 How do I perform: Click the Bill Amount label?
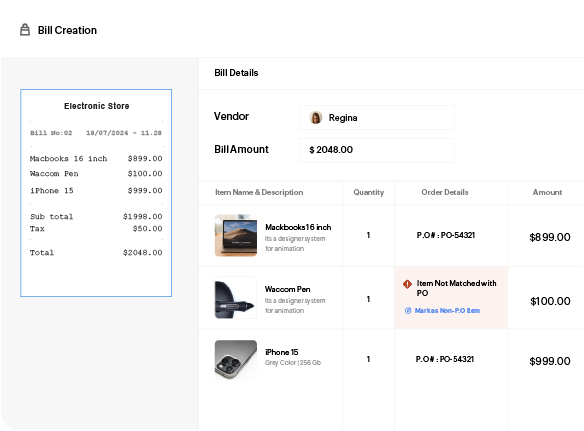pos(241,149)
